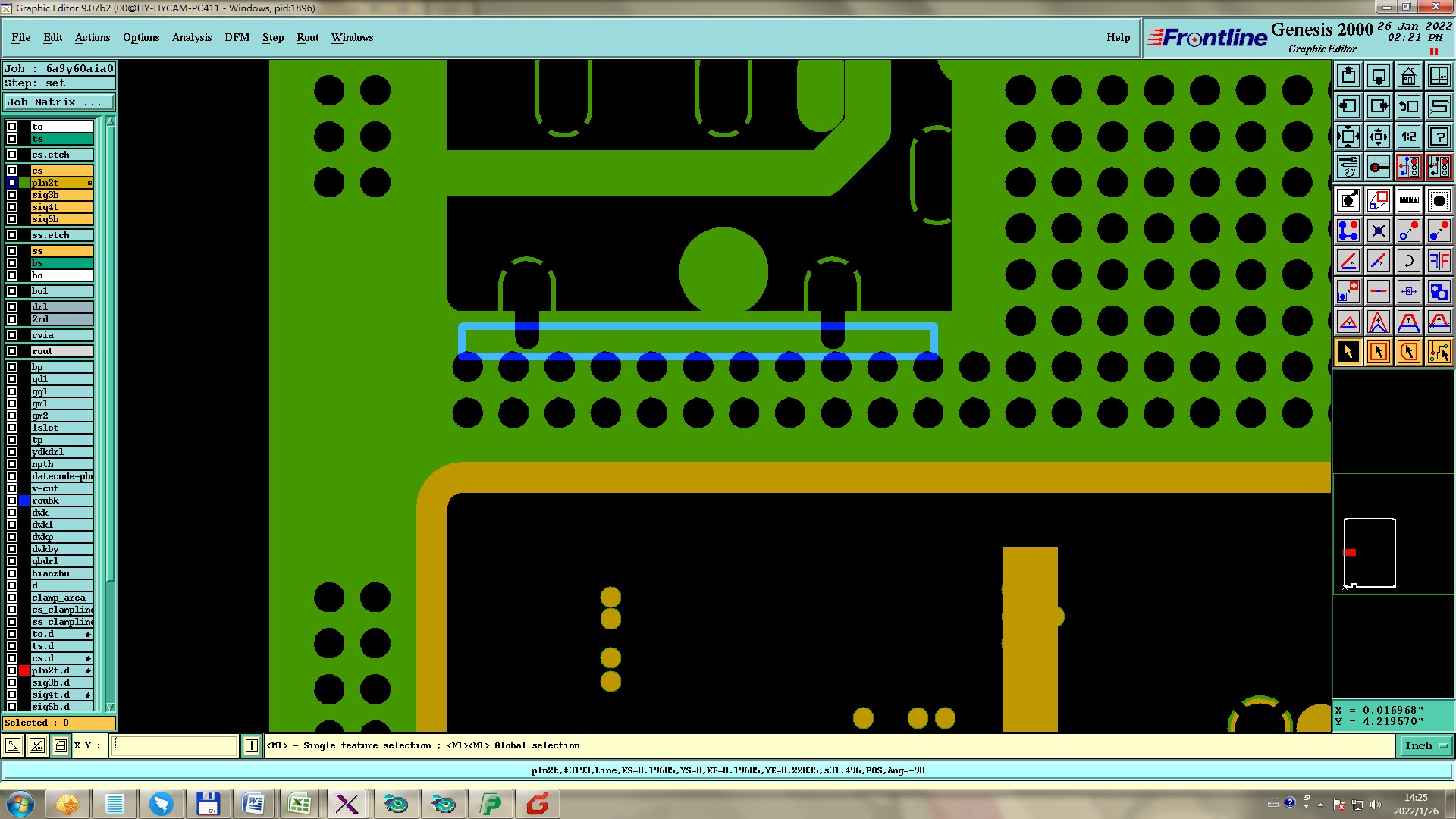Click the delete feature X icon
Screen dimensions: 1456x819
1379,231
